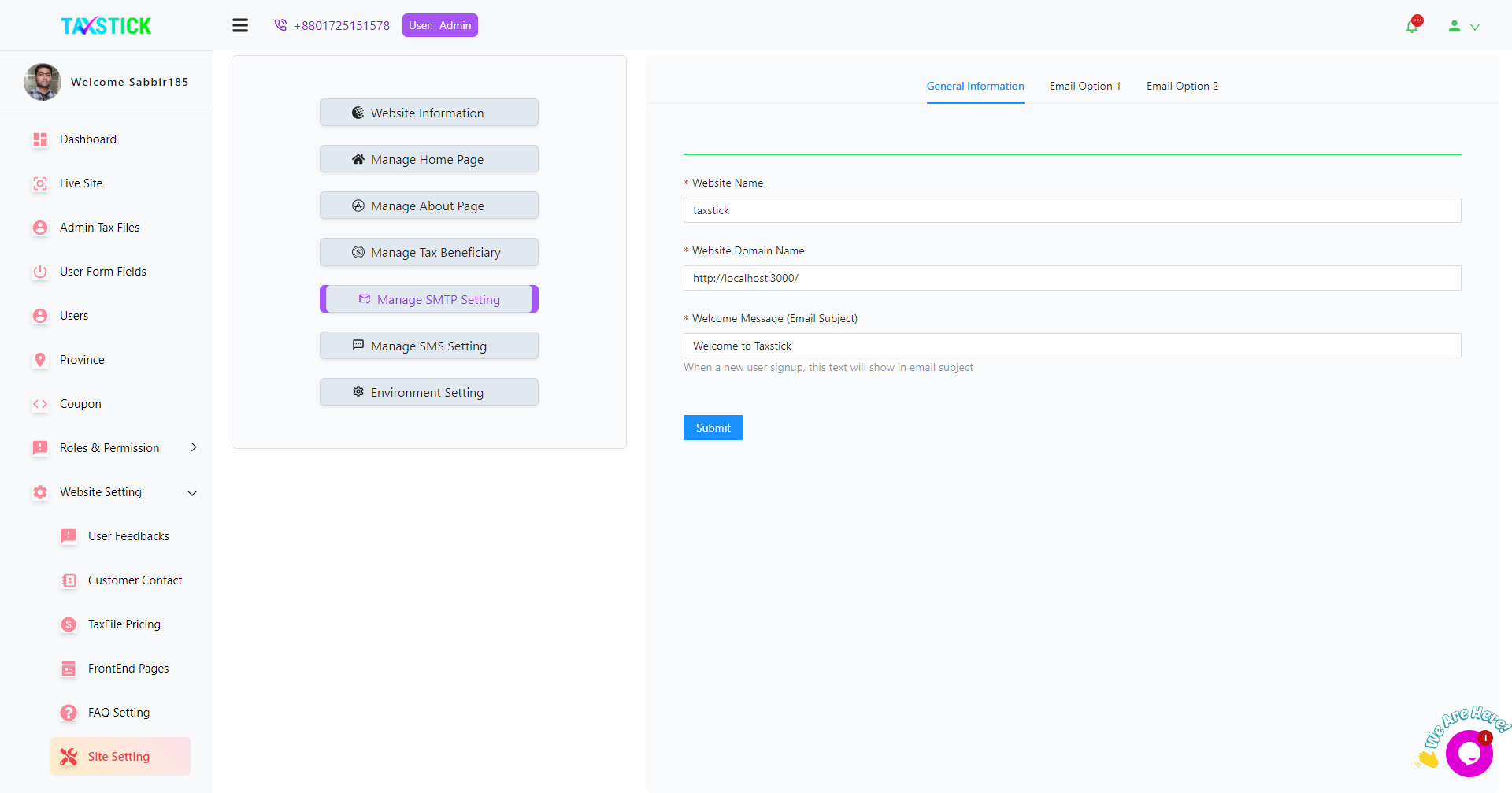Click the Website Information button
Screen dimensions: 1512x793
tap(429, 113)
